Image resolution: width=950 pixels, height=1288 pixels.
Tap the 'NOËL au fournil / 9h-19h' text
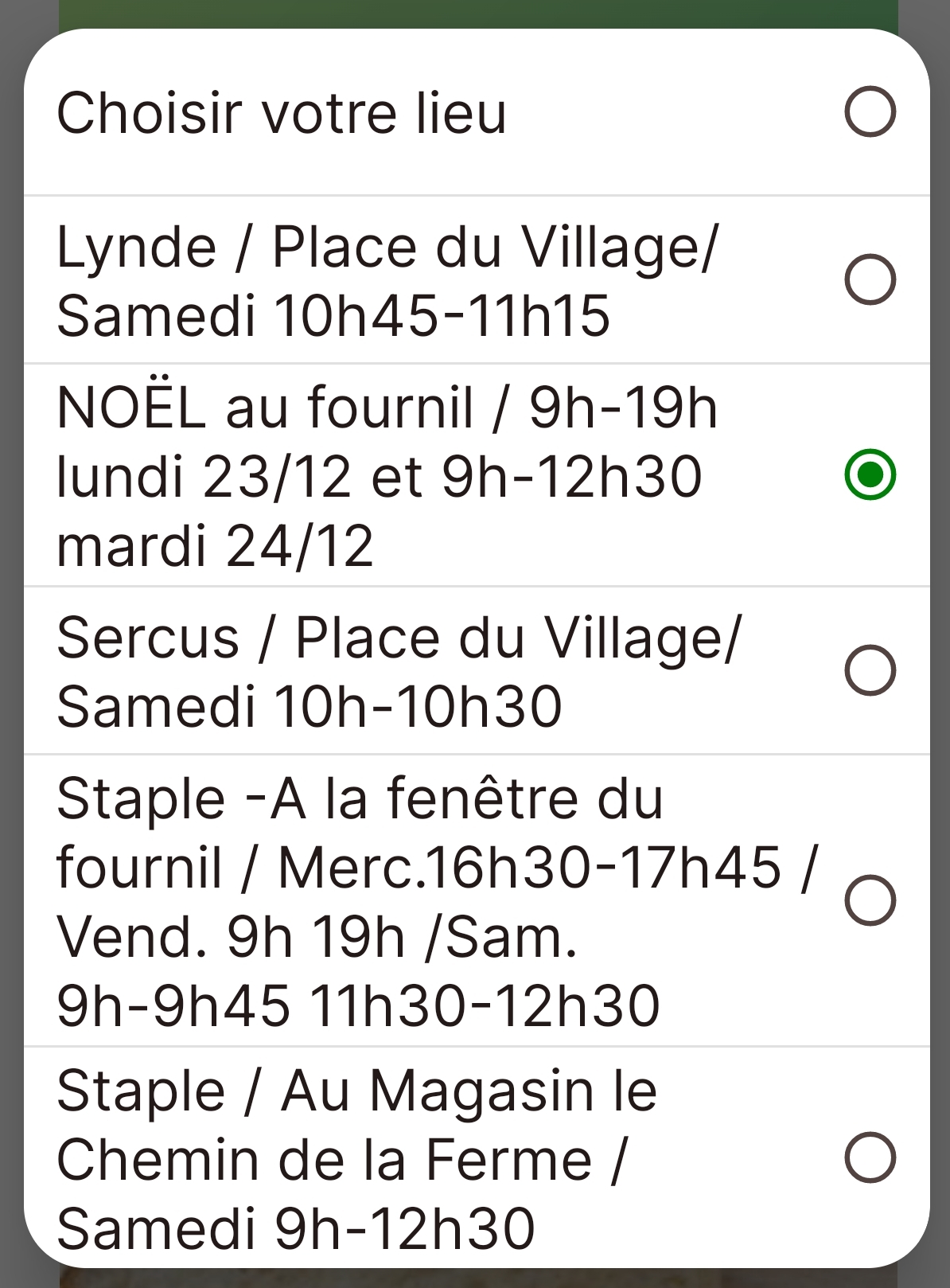387,407
